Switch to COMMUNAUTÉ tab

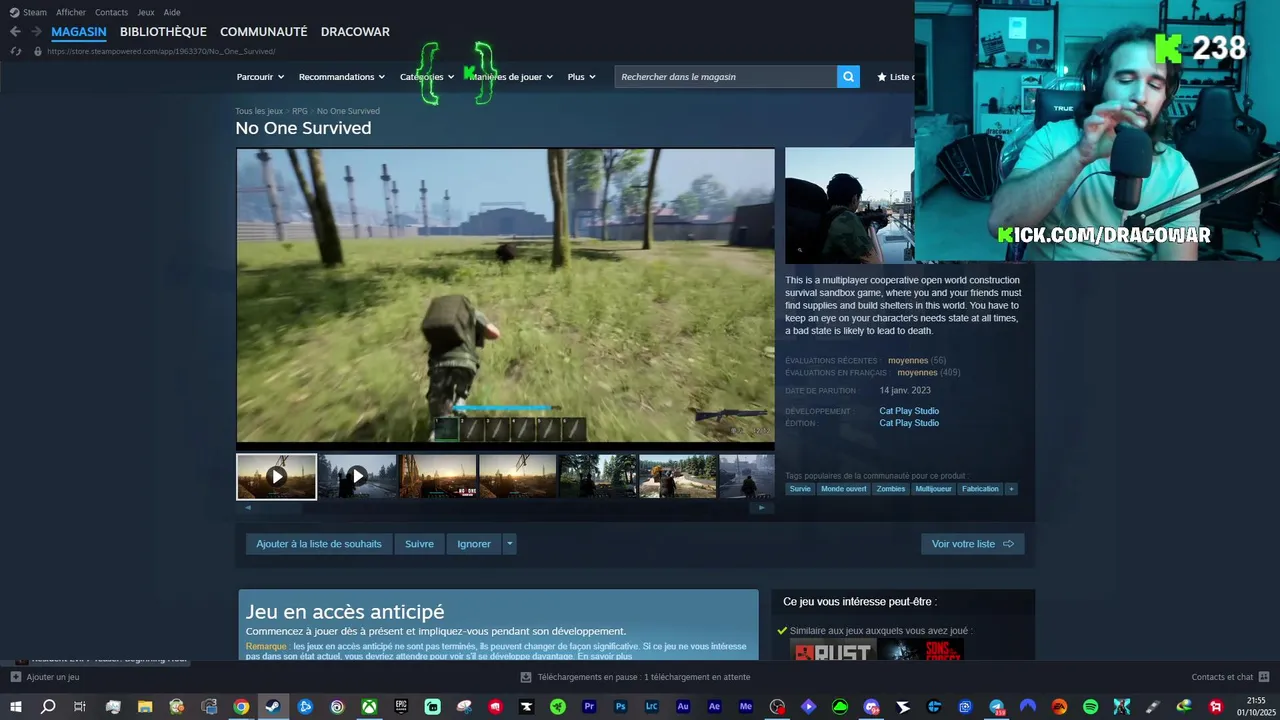pos(264,32)
